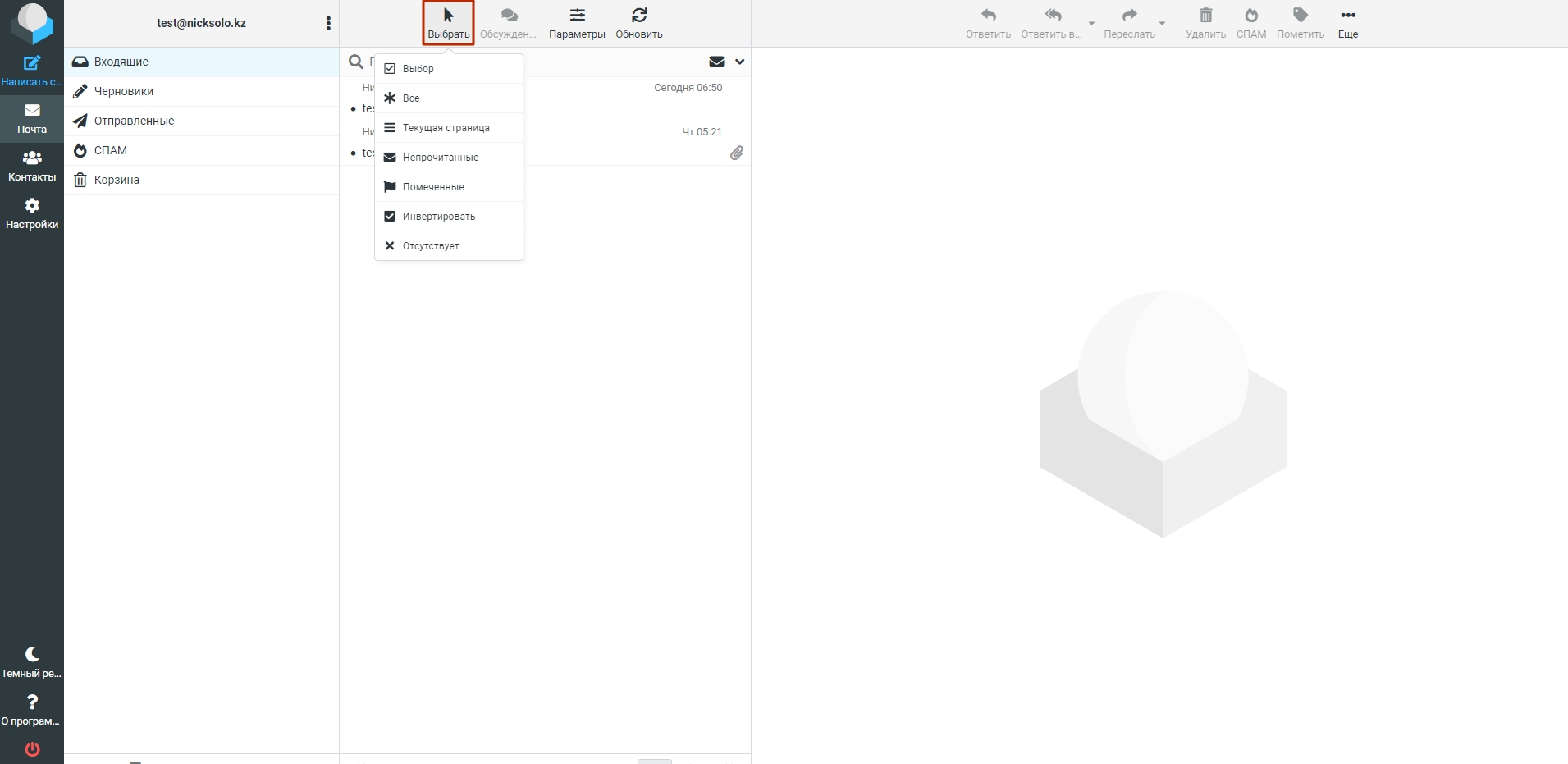The width and height of the screenshot is (1568, 764).
Task: Click the red power logout icon
Action: [32, 749]
